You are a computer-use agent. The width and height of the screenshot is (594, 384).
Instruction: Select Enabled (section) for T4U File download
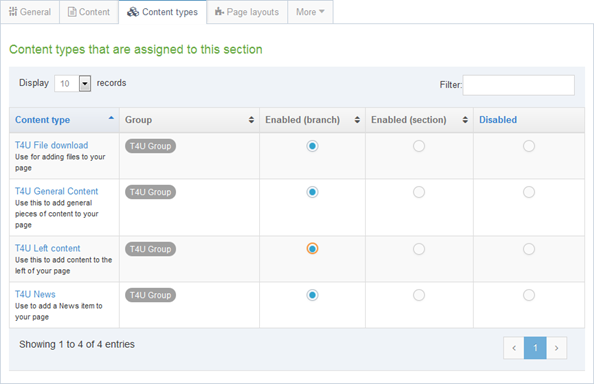[x=419, y=146]
